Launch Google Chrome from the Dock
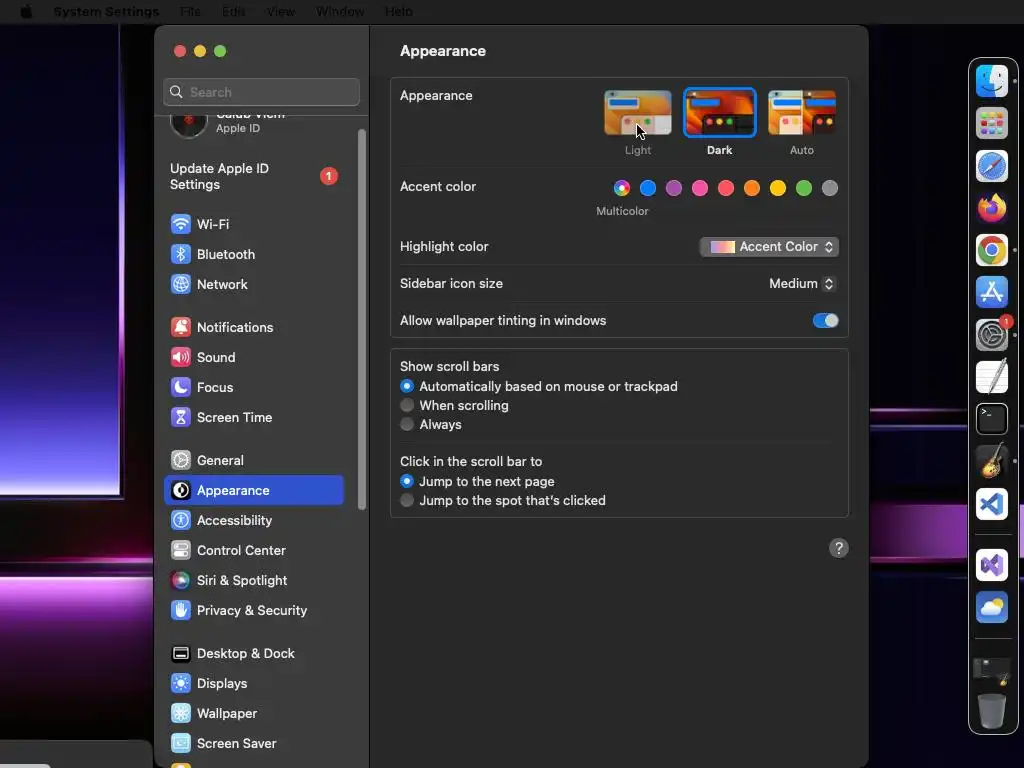The width and height of the screenshot is (1024, 768). (991, 250)
